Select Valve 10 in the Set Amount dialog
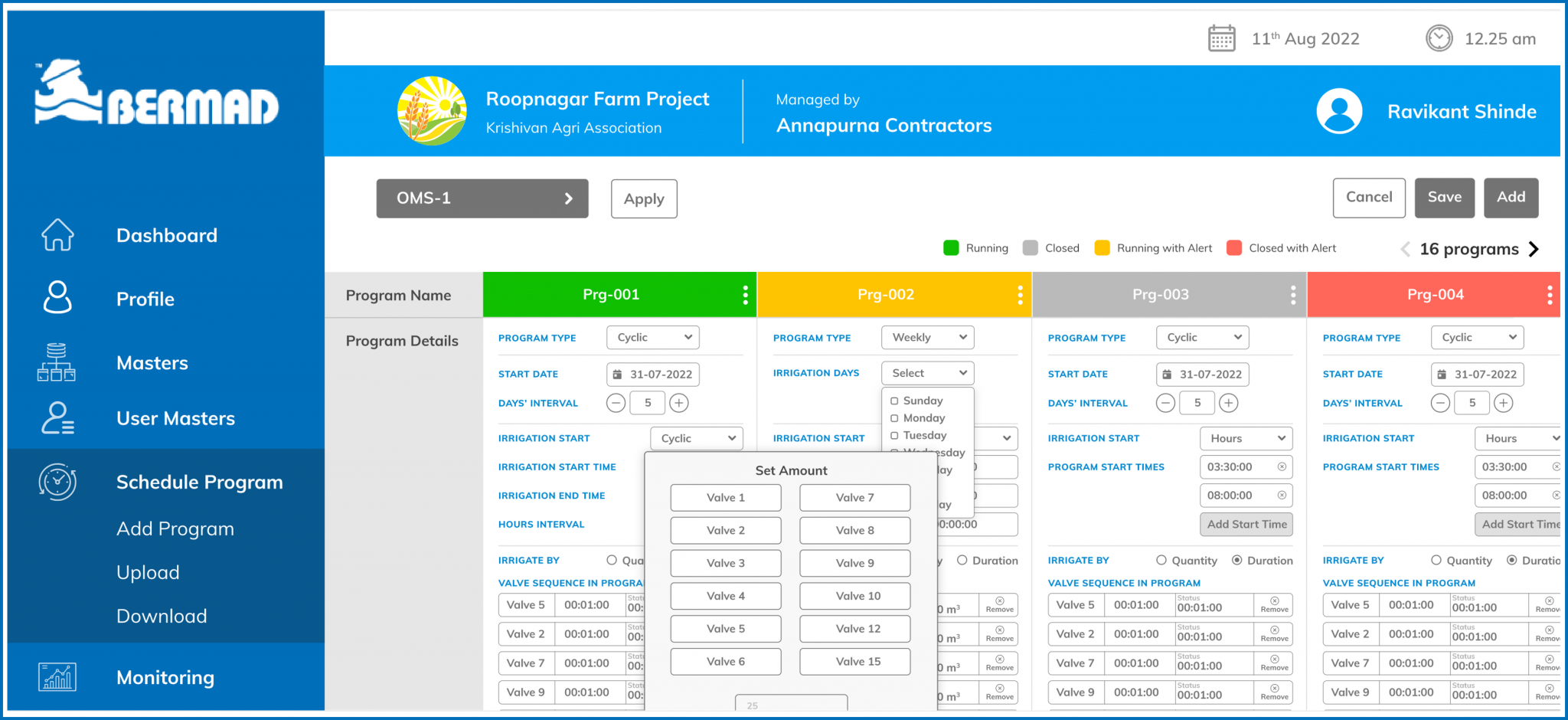The image size is (1568, 720). [x=854, y=595]
